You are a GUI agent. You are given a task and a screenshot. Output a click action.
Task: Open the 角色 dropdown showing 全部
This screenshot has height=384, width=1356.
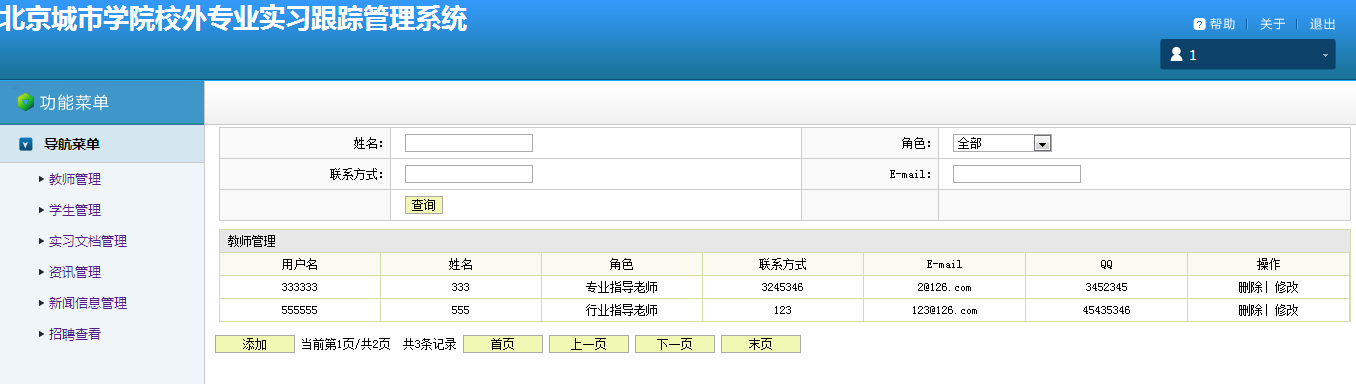coord(1002,143)
